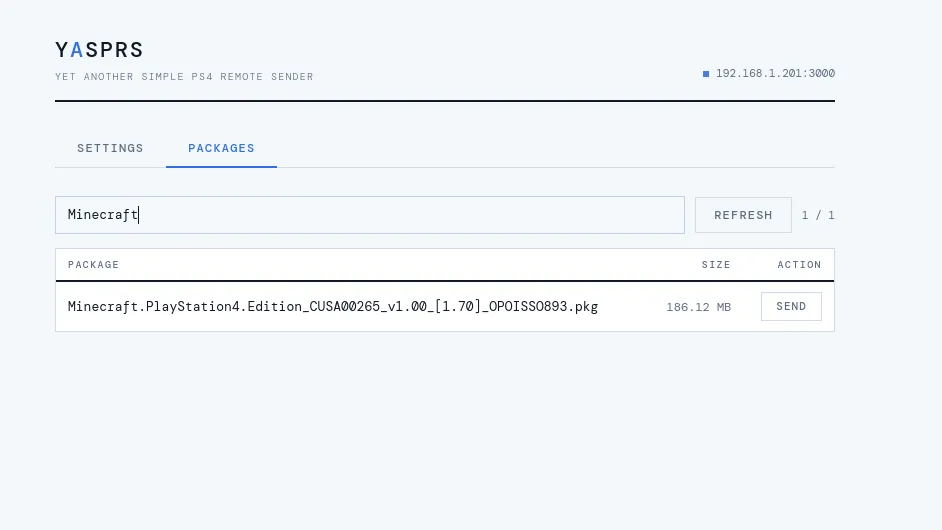The height and width of the screenshot is (530, 942).
Task: Click the Refresh button
Action: [x=743, y=215]
